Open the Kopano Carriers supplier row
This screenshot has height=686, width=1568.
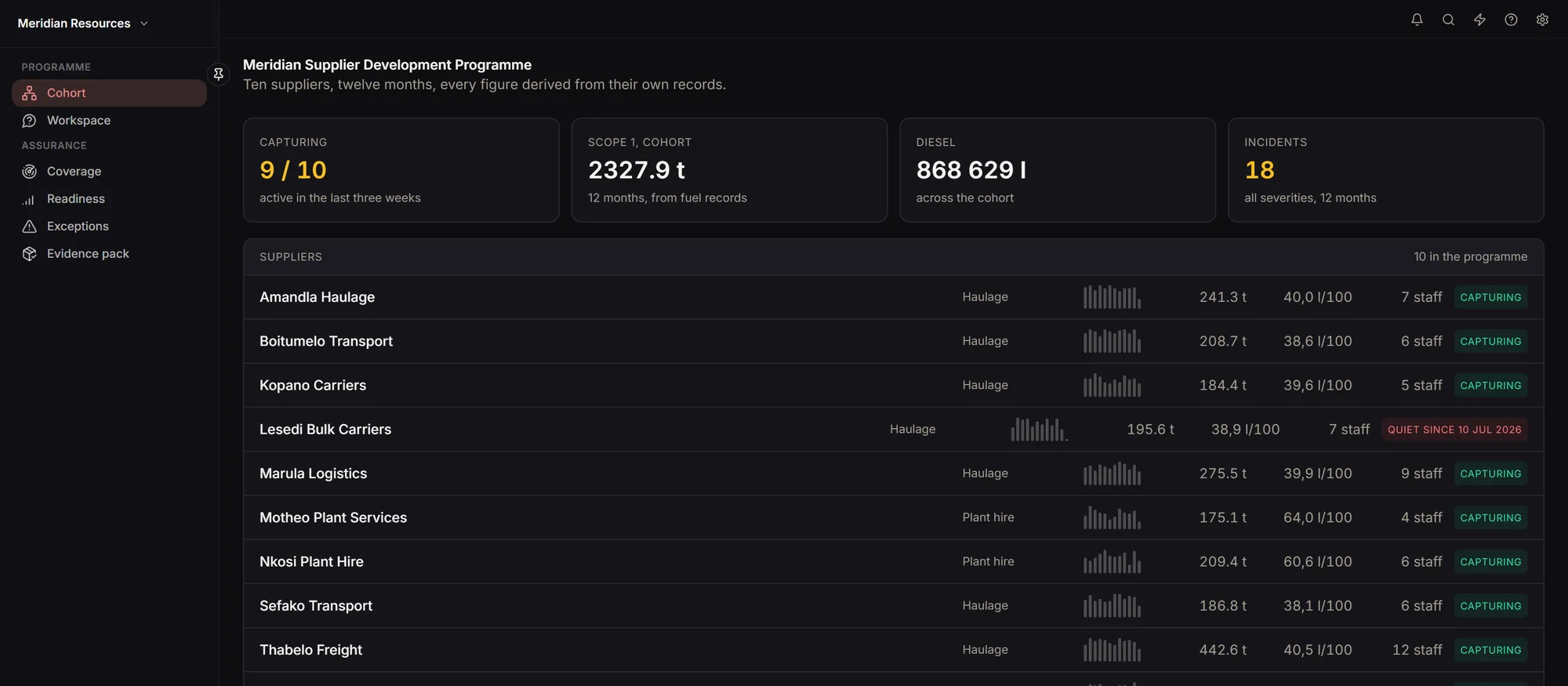(893, 385)
